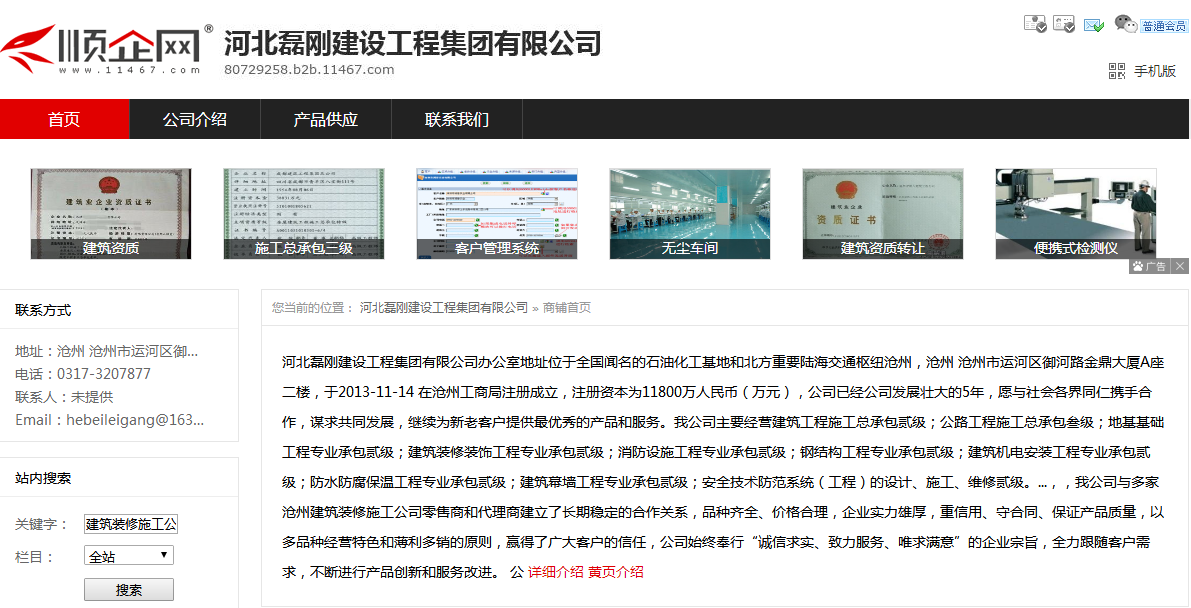Screen dimensions: 1191x608
Task: Click the 商铺首页 breadcrumb text
Action: pyautogui.click(x=567, y=308)
